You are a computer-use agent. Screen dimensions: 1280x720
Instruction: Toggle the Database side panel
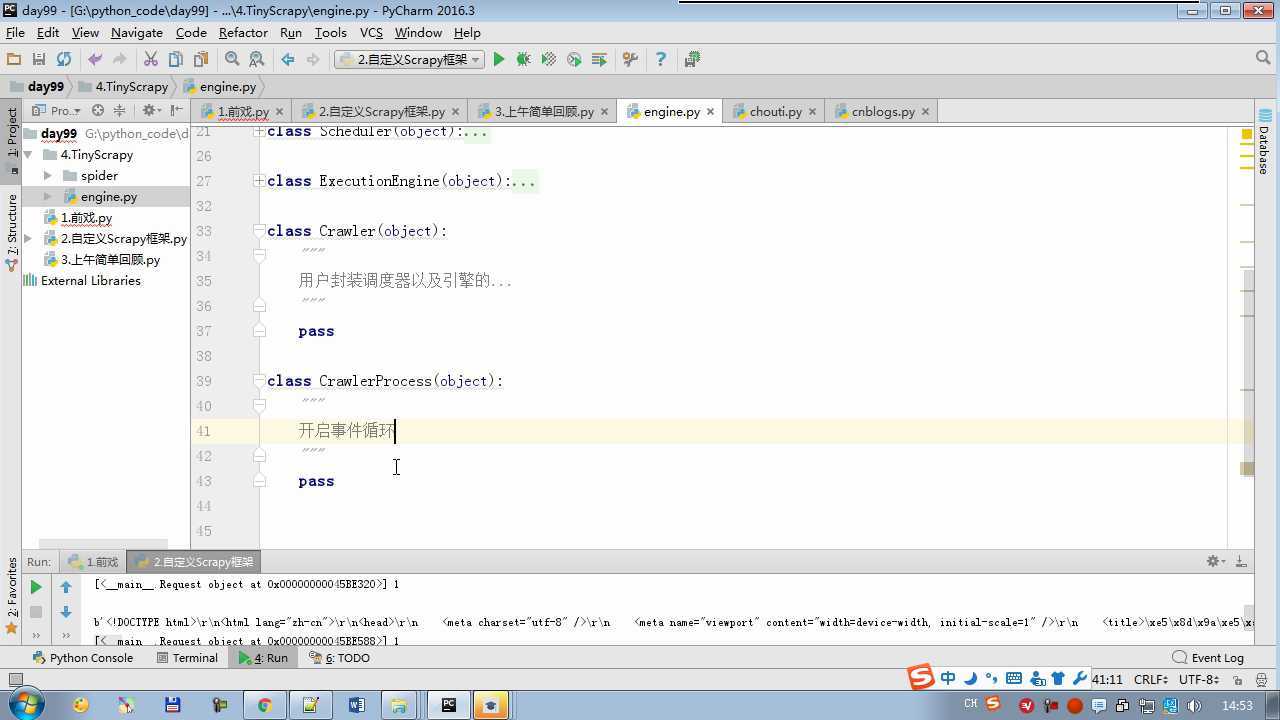[x=1266, y=143]
